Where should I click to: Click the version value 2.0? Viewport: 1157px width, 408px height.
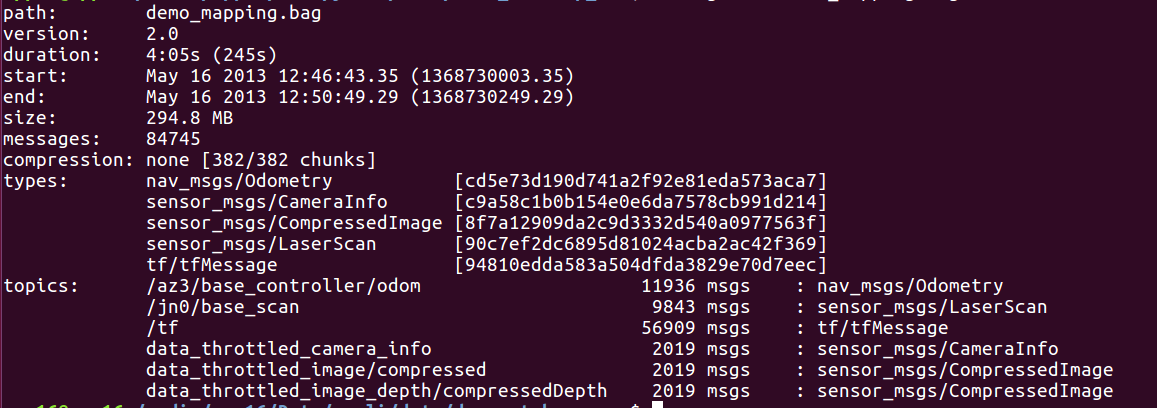(162, 34)
